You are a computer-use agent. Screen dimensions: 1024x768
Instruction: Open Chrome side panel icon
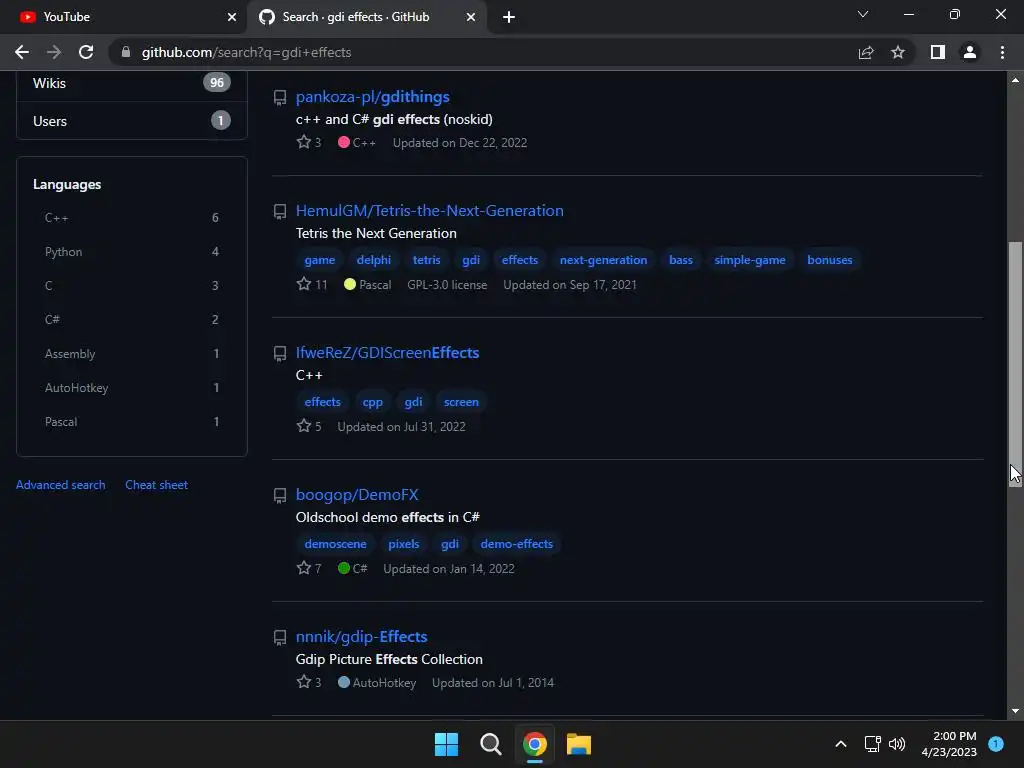tap(938, 52)
